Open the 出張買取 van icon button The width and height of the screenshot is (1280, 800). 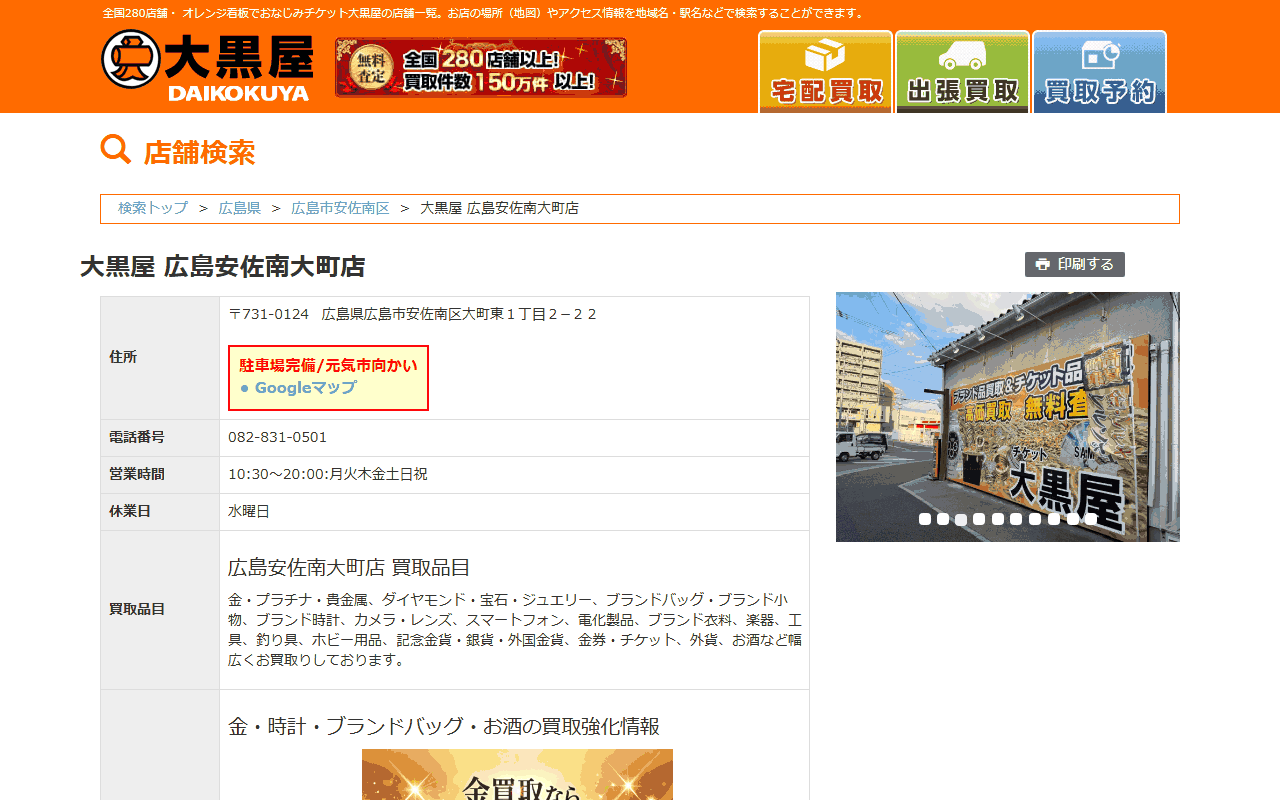click(x=962, y=71)
